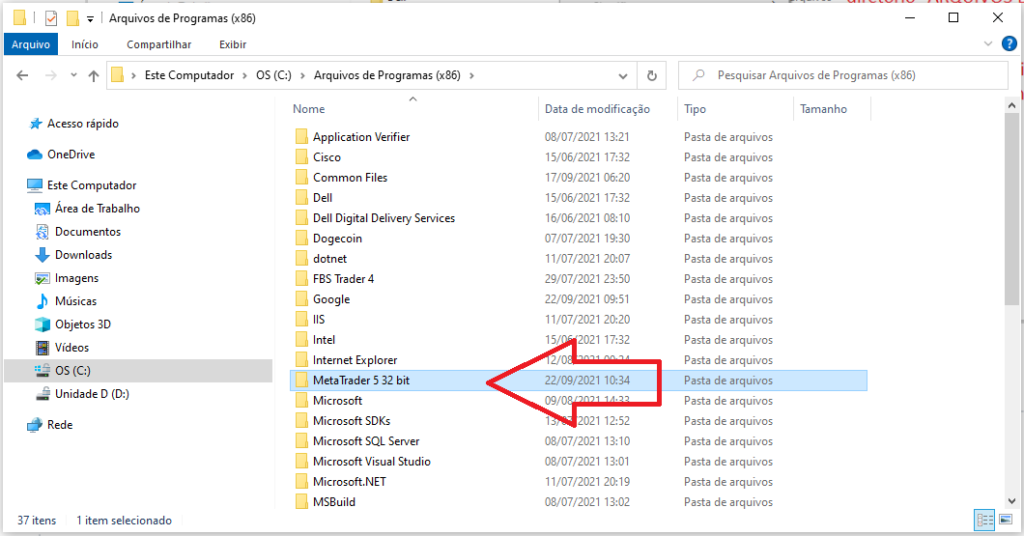Sort by Data de modificação column header

tap(597, 109)
